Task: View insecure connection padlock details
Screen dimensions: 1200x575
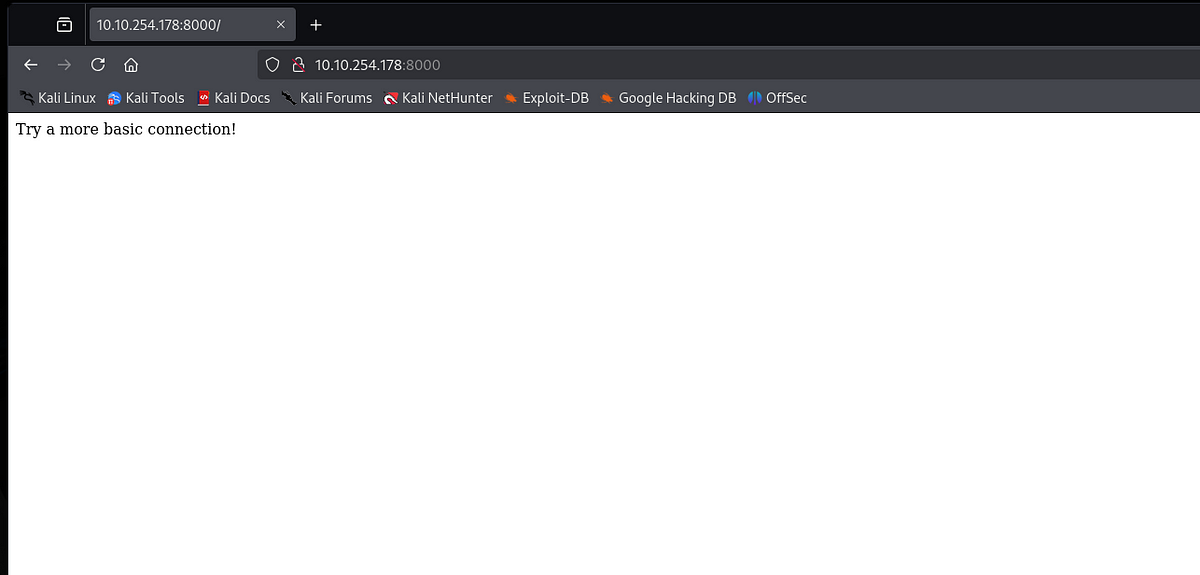Action: click(297, 65)
